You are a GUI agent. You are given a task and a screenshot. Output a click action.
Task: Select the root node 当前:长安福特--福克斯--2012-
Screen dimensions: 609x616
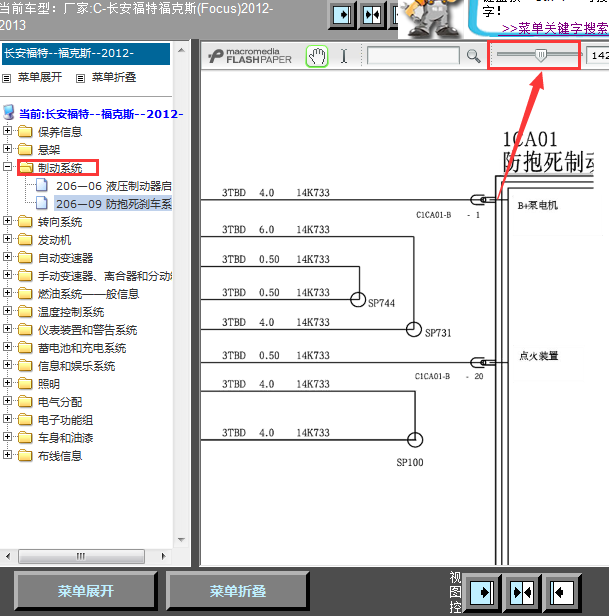click(101, 114)
